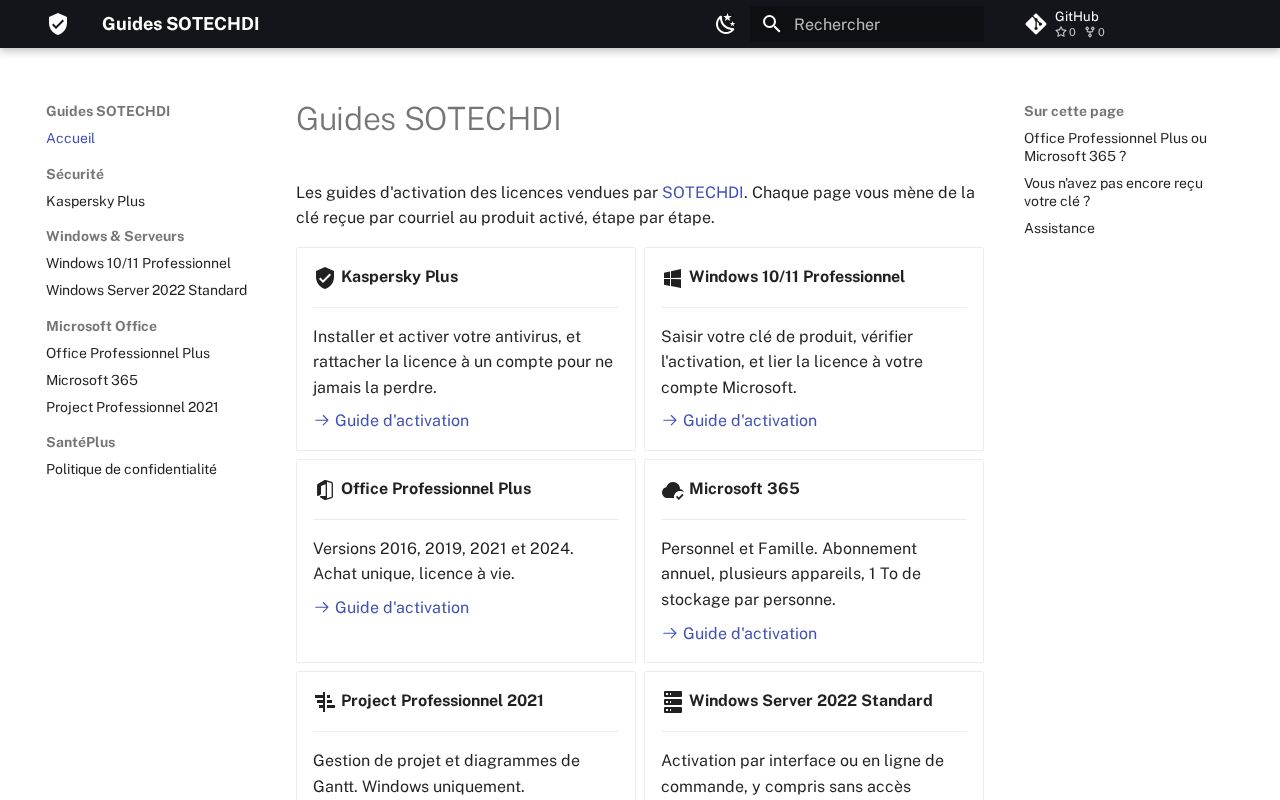Click the Microsoft 365 card heading
The image size is (1280, 800).
[x=744, y=489]
